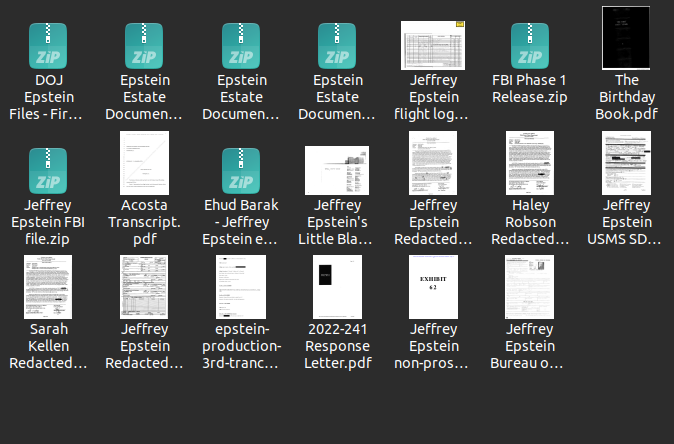Click the "2022-241 Response Letter.pdf" label

click(x=337, y=346)
